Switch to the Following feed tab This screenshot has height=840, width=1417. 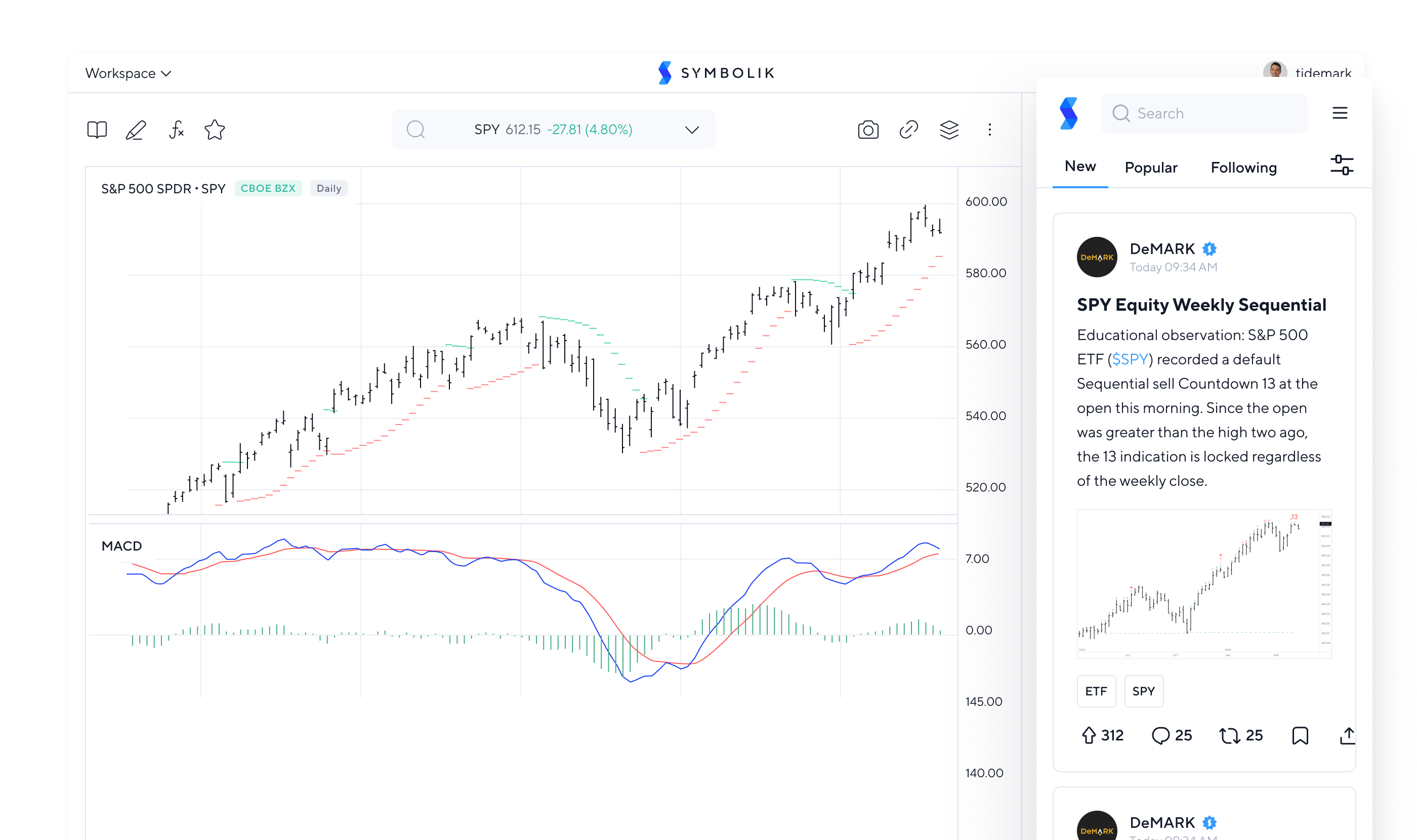pyautogui.click(x=1243, y=167)
